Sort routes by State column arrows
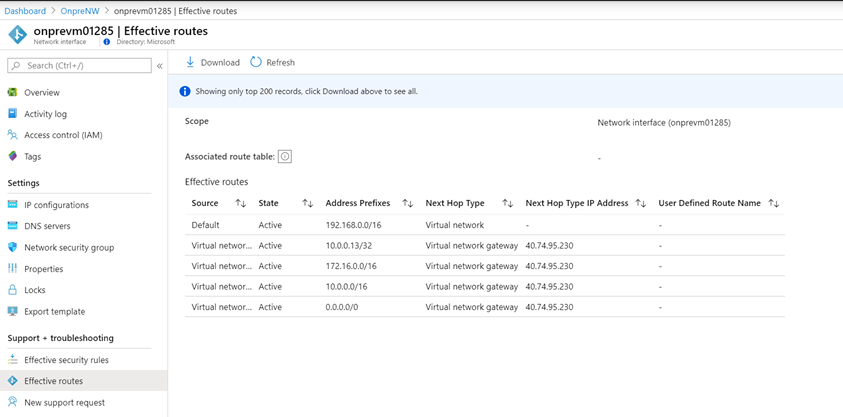The height and width of the screenshot is (417, 843). point(307,204)
